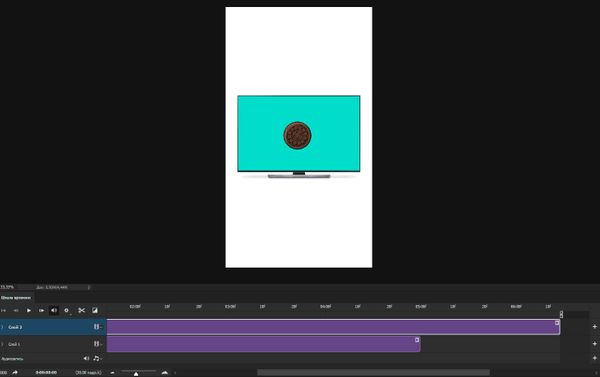This screenshot has height=377, width=600.
Task: Switch to the Timeline panel tab
Action: [16, 297]
